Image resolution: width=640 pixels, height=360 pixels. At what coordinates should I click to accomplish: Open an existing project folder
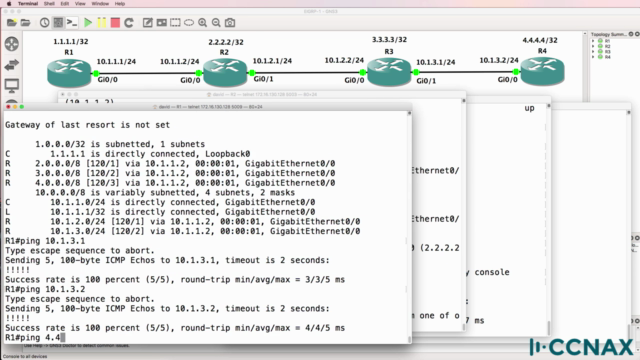click(26, 22)
